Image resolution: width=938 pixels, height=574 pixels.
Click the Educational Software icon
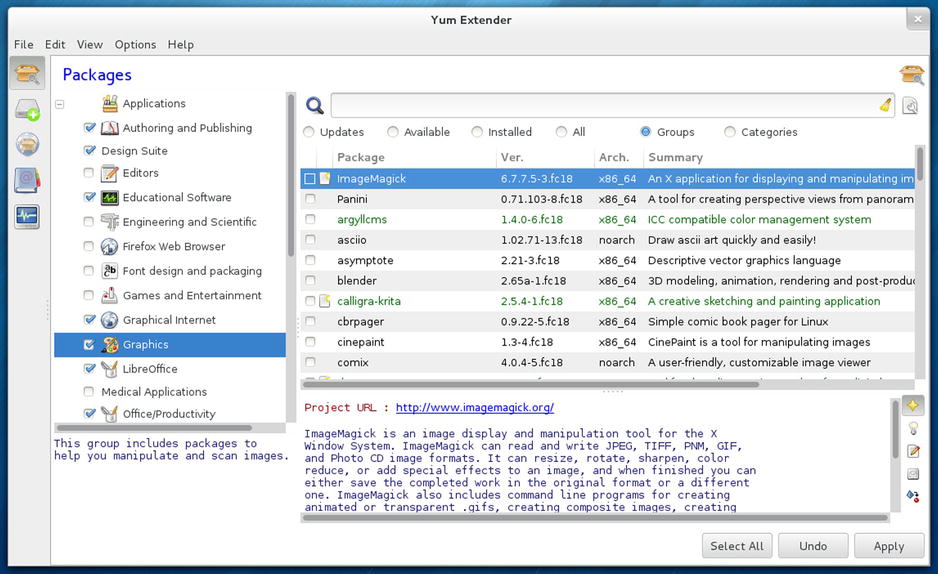[109, 197]
